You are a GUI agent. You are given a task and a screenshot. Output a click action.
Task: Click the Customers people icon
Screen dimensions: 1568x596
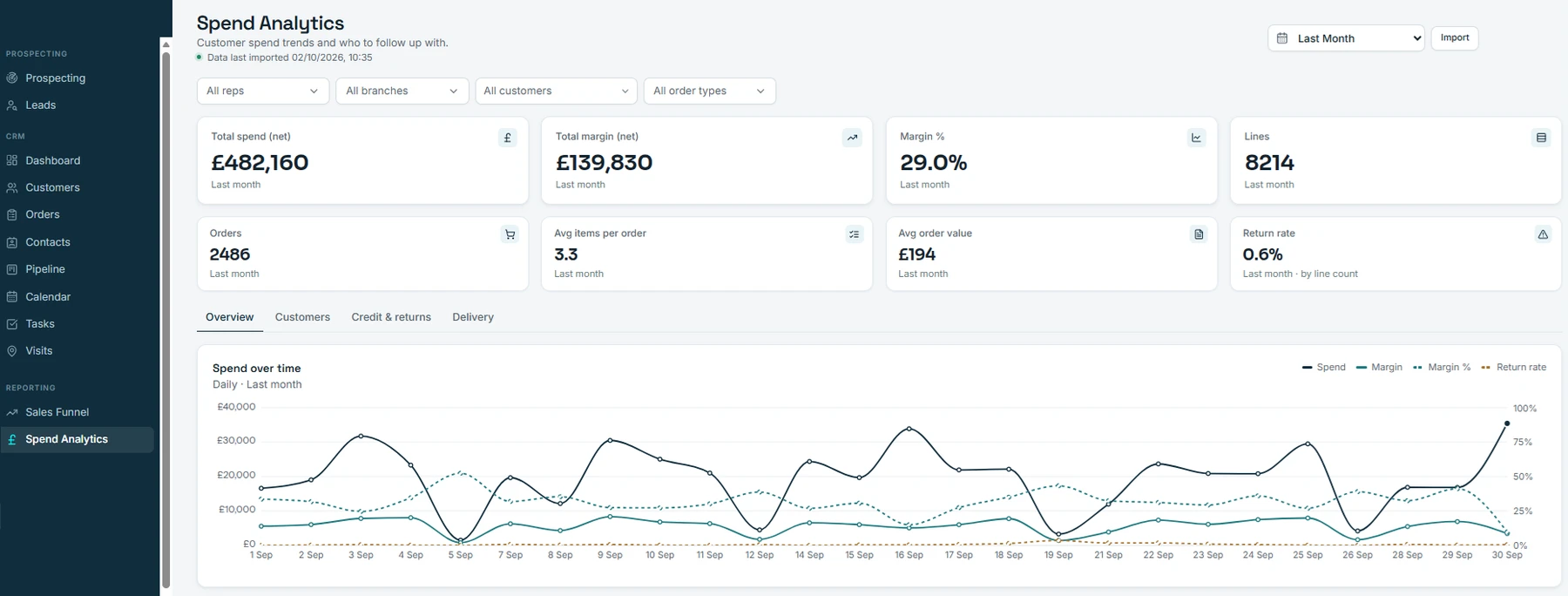(x=12, y=187)
